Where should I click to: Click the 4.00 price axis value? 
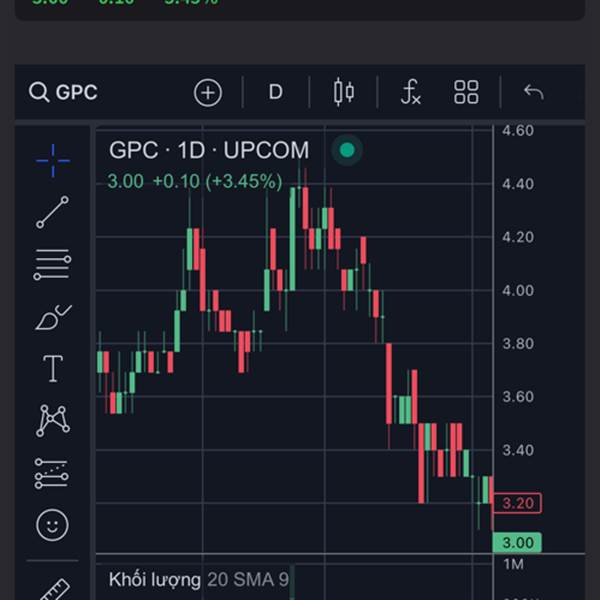pyautogui.click(x=518, y=290)
